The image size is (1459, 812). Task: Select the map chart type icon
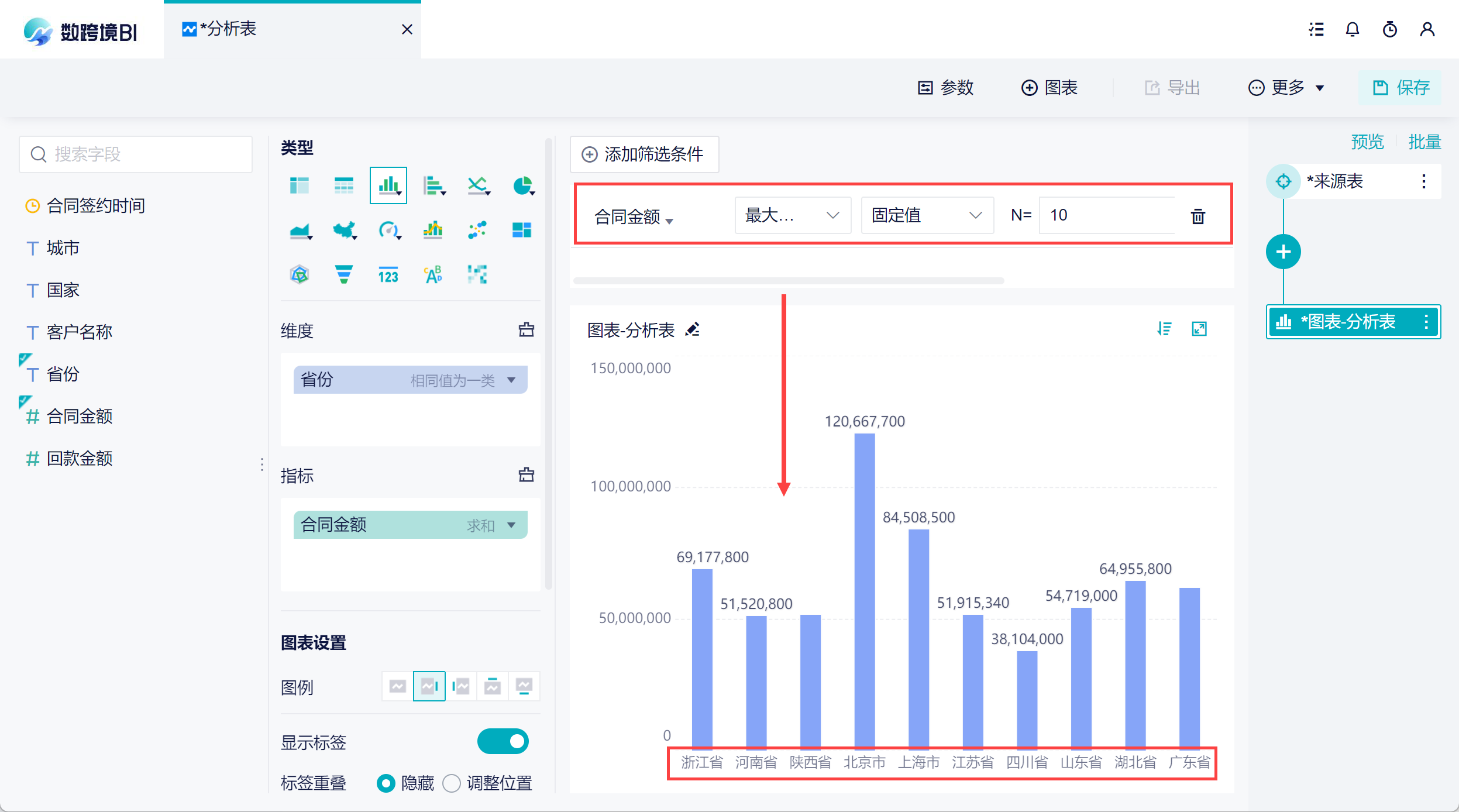pyautogui.click(x=343, y=230)
